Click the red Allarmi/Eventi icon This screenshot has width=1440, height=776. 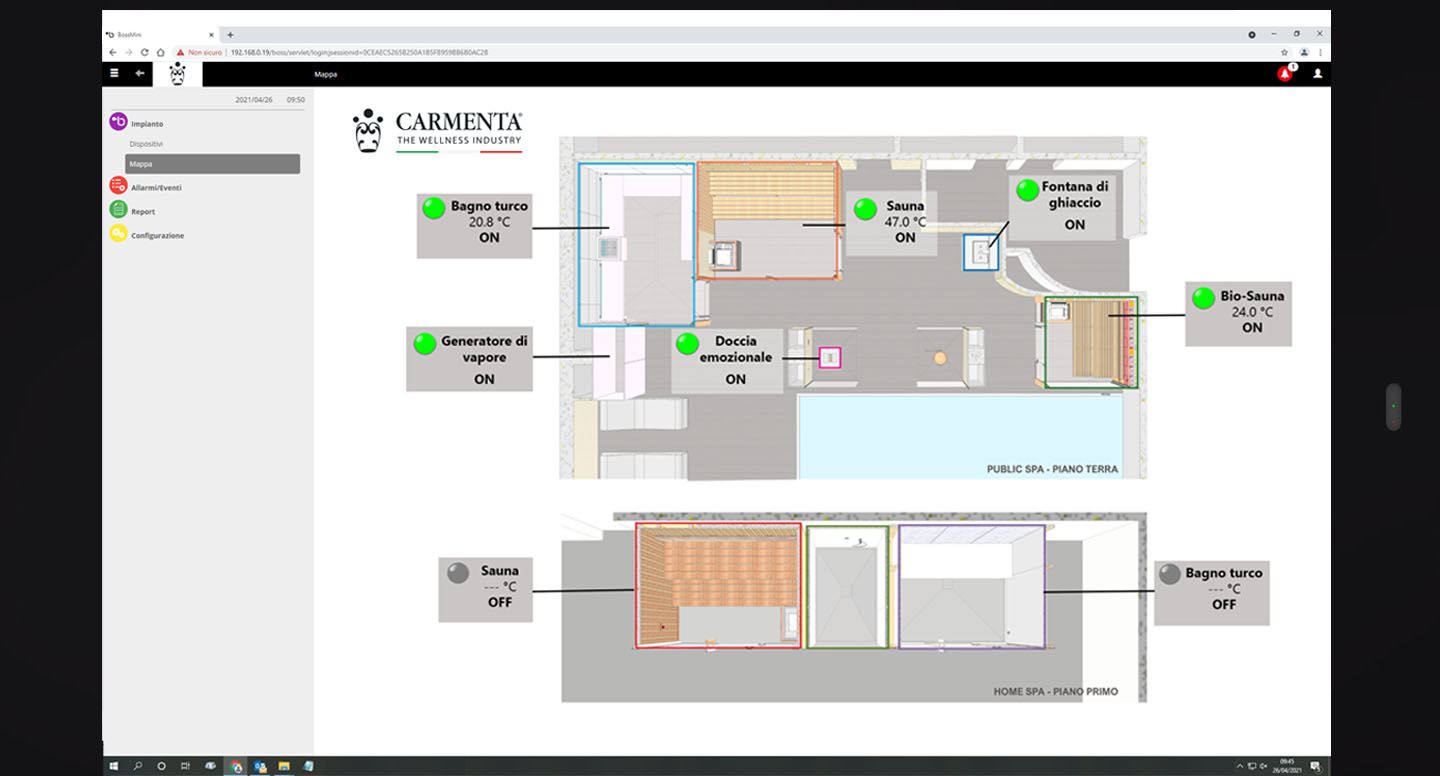click(x=118, y=186)
